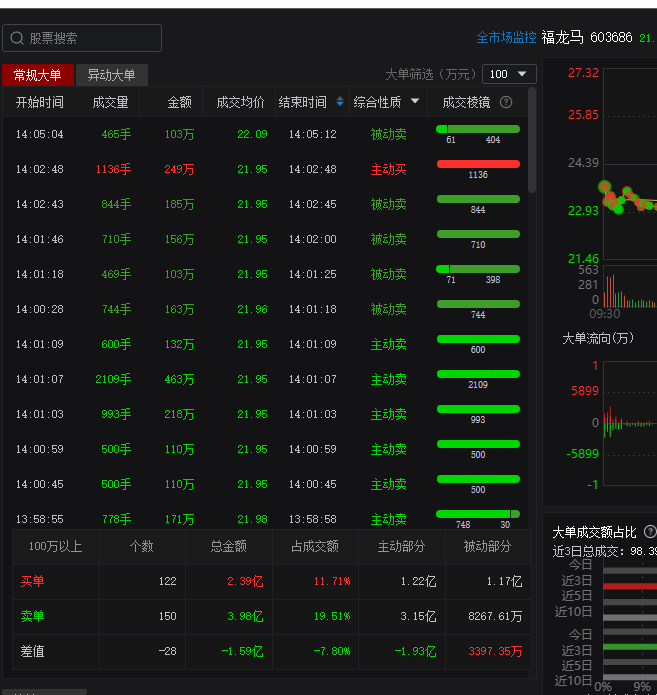
Task: Expand the 综合性质 filter arrow
Action: (x=415, y=101)
